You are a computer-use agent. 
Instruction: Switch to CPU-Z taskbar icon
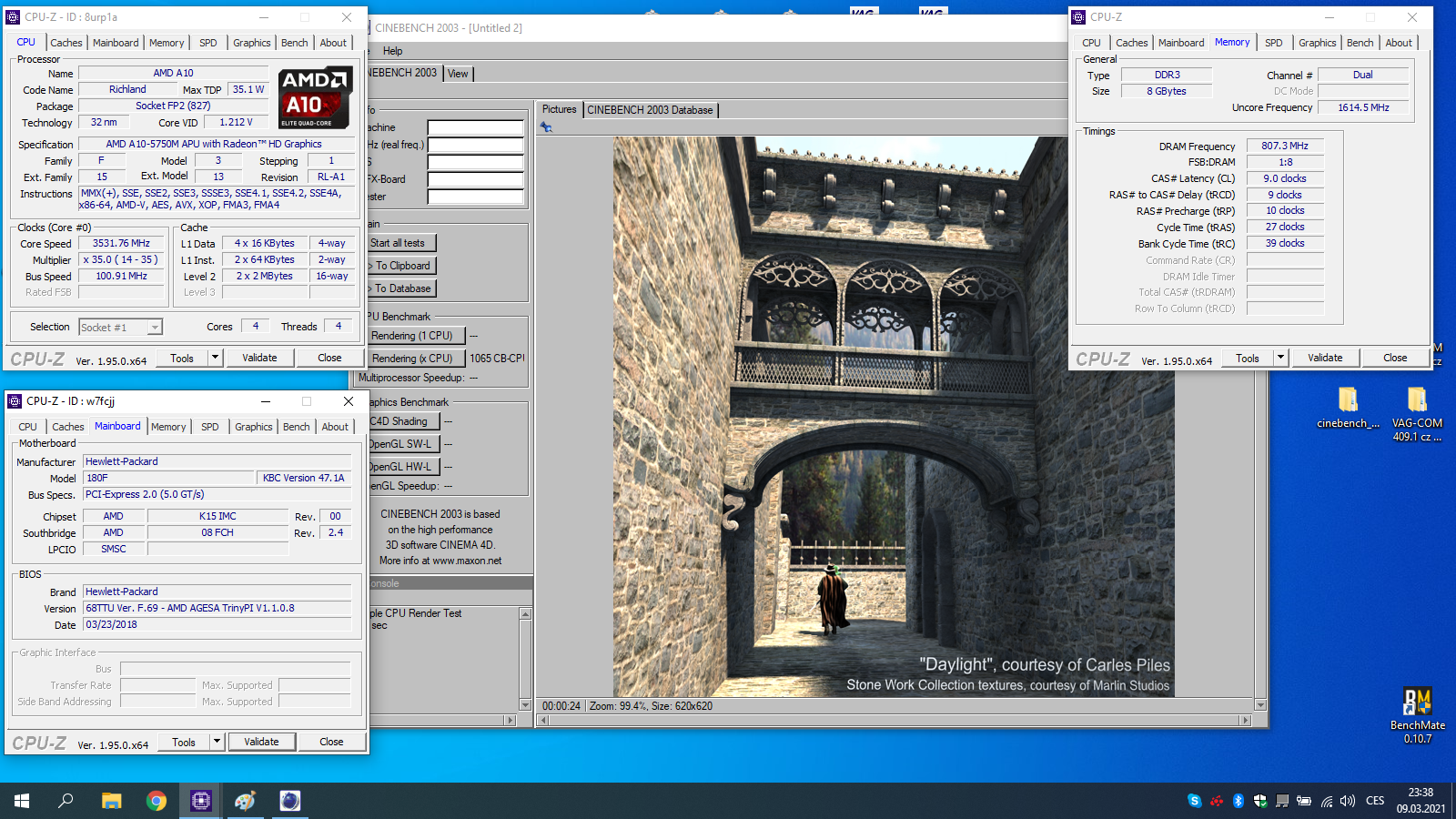(x=201, y=801)
